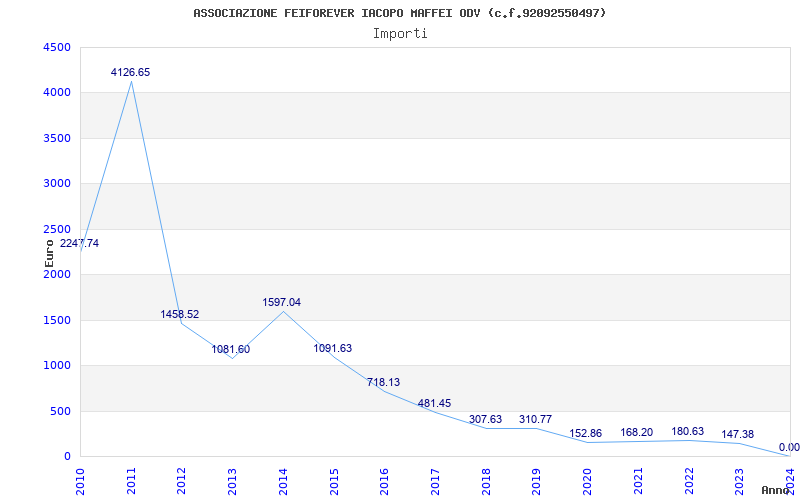This screenshot has height=500, width=800.
Task: Click the 2021 x-axis year label
Action: point(638,481)
